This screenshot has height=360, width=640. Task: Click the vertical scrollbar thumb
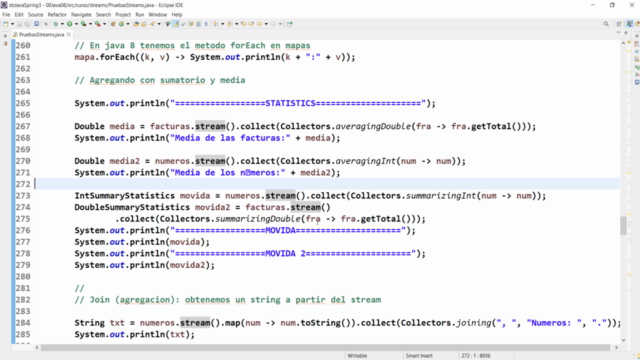tap(623, 225)
